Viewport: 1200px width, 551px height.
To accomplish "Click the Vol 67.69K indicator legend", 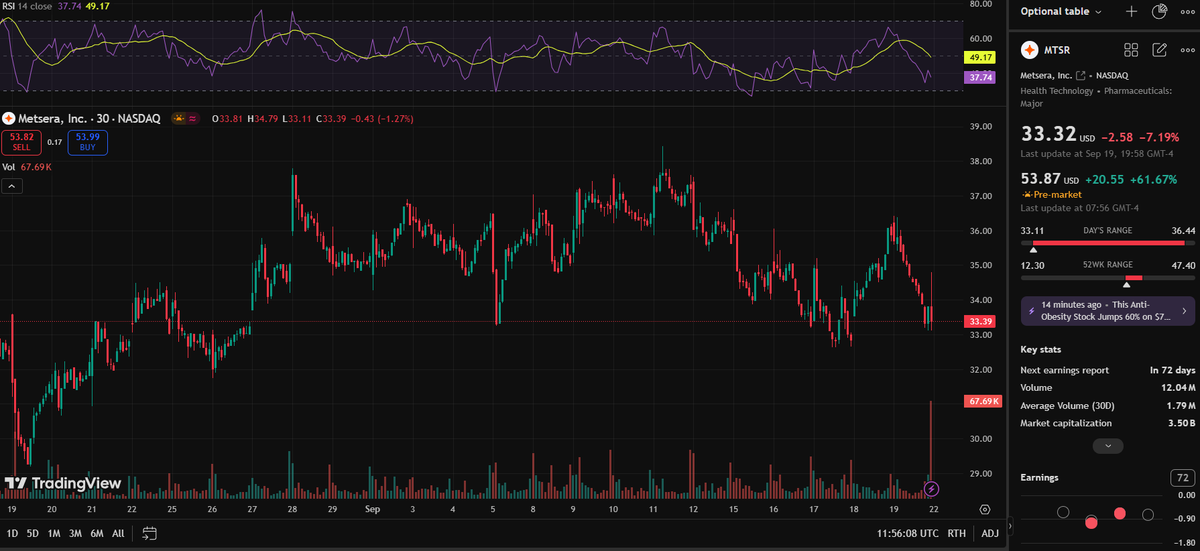I will click(x=26, y=167).
